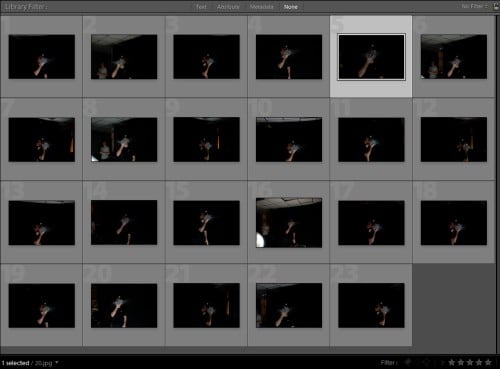Select photo thumbnail number 13
This screenshot has height=369, width=500.
tap(42, 223)
